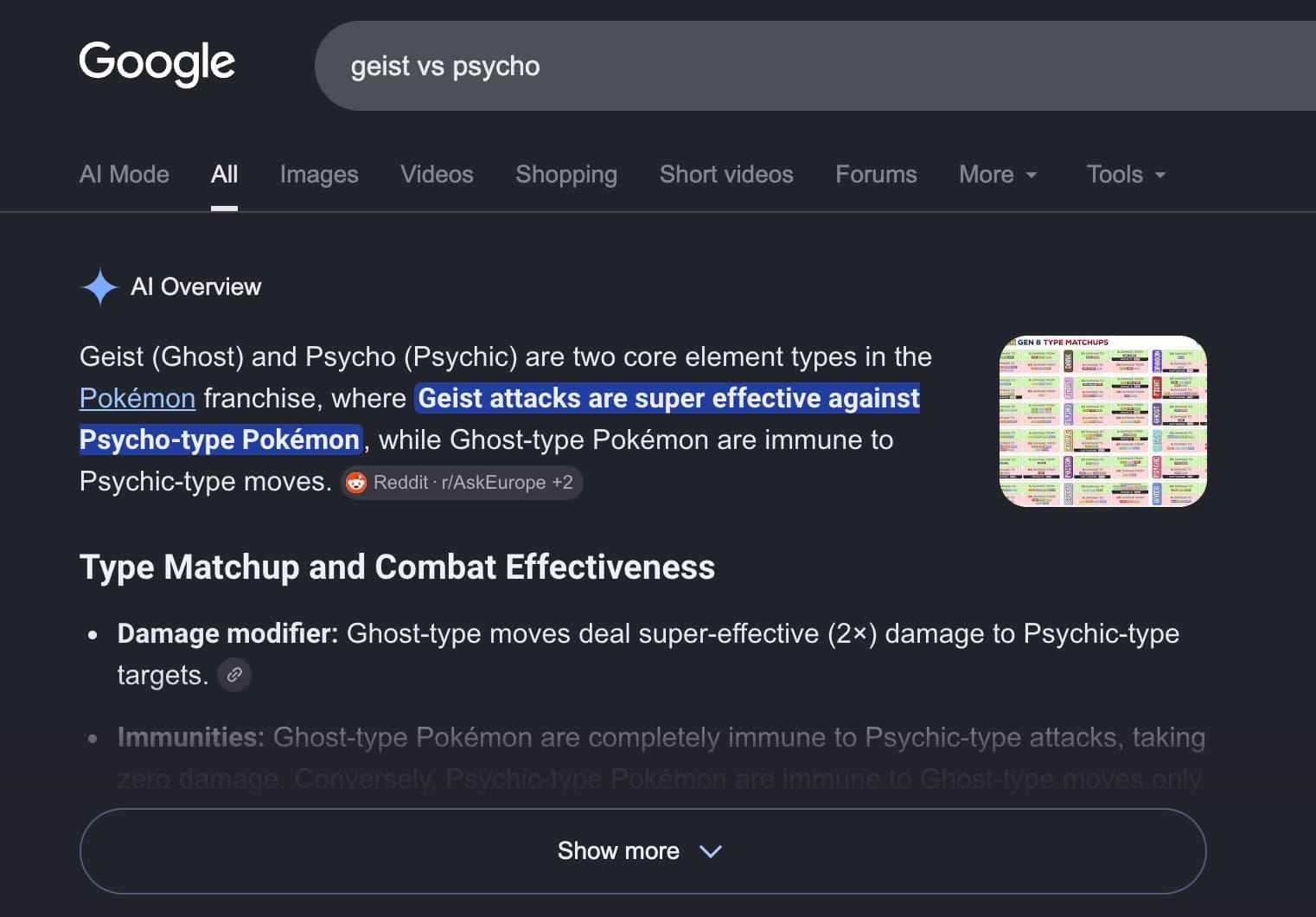Open the Reddit r/AskEurope source chip
The width and height of the screenshot is (1316, 917).
pos(462,483)
